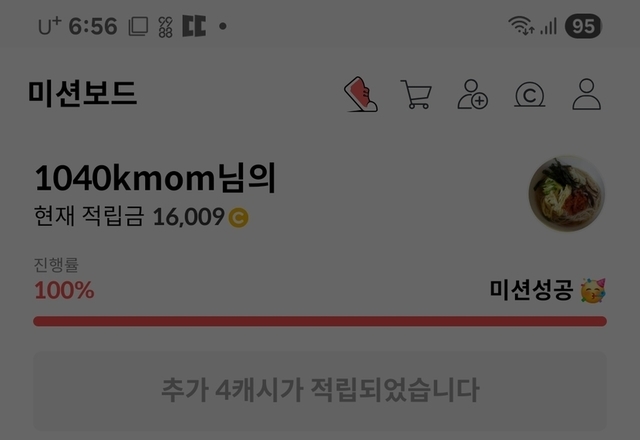The image size is (640, 440).
Task: Tap the 미션성공 label
Action: [531, 290]
